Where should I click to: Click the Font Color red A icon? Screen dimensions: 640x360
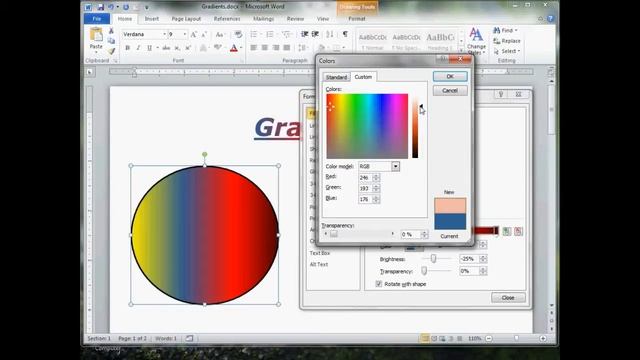(x=233, y=48)
